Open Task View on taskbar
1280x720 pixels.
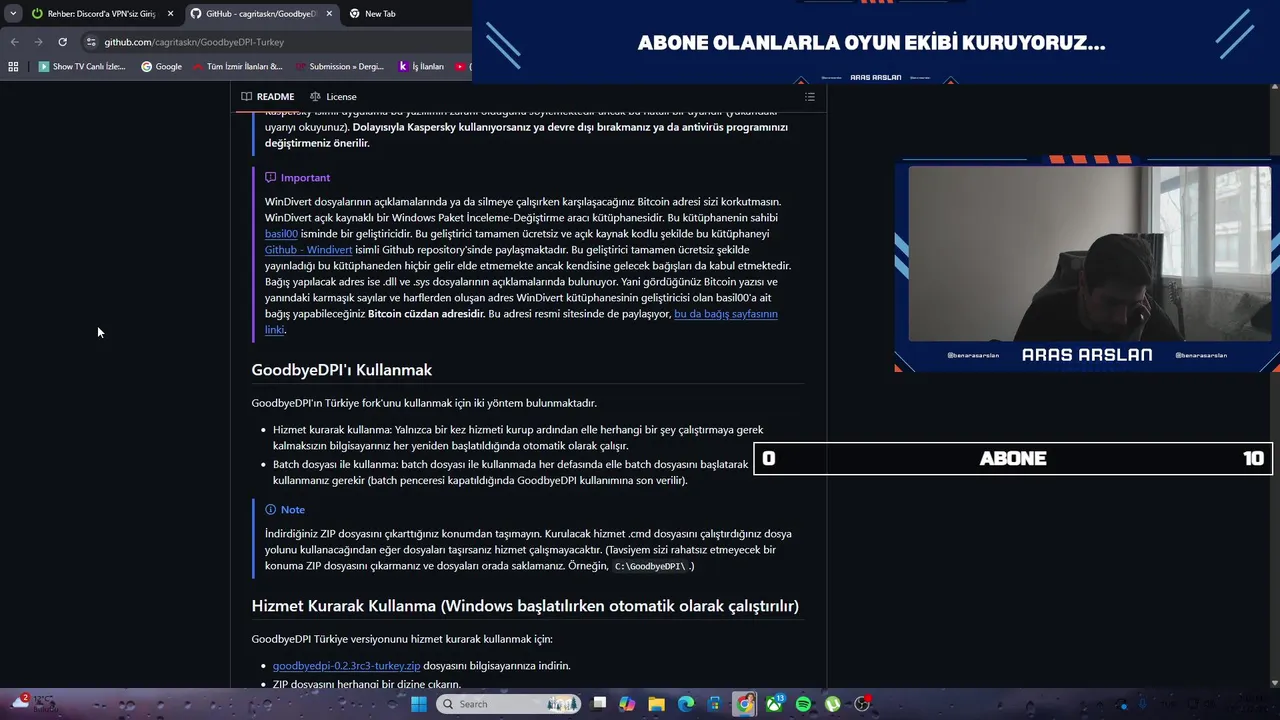[599, 704]
